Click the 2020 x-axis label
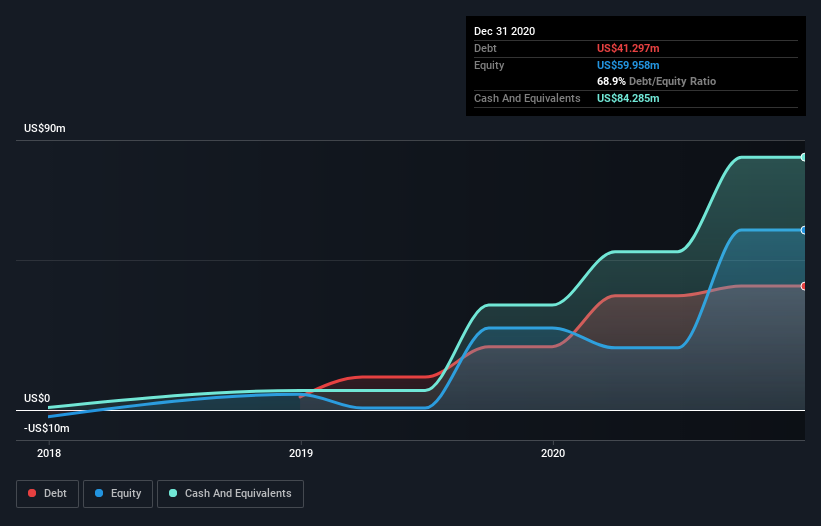The height and width of the screenshot is (526, 821). coord(553,453)
